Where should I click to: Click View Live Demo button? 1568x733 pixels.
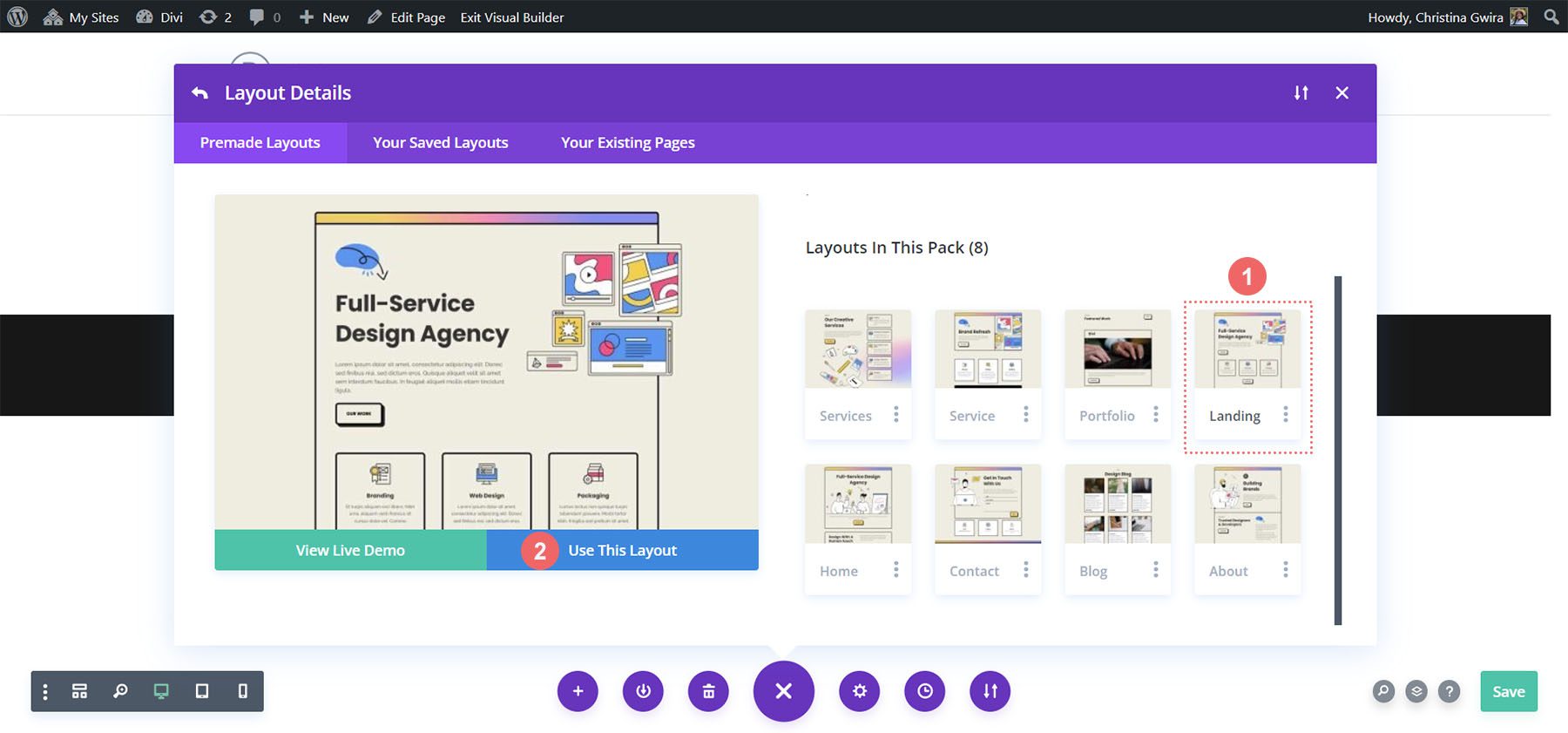tap(350, 550)
